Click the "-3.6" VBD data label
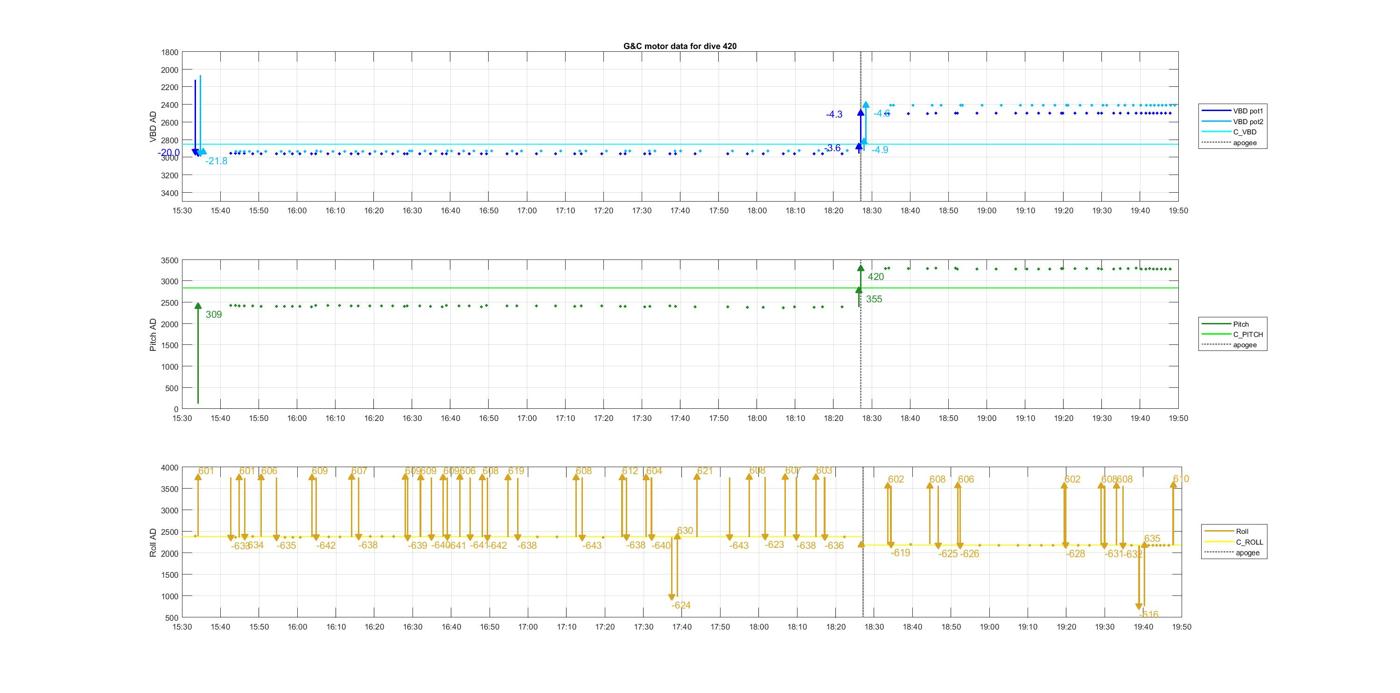Screen dimensions: 1400x693 coord(832,148)
